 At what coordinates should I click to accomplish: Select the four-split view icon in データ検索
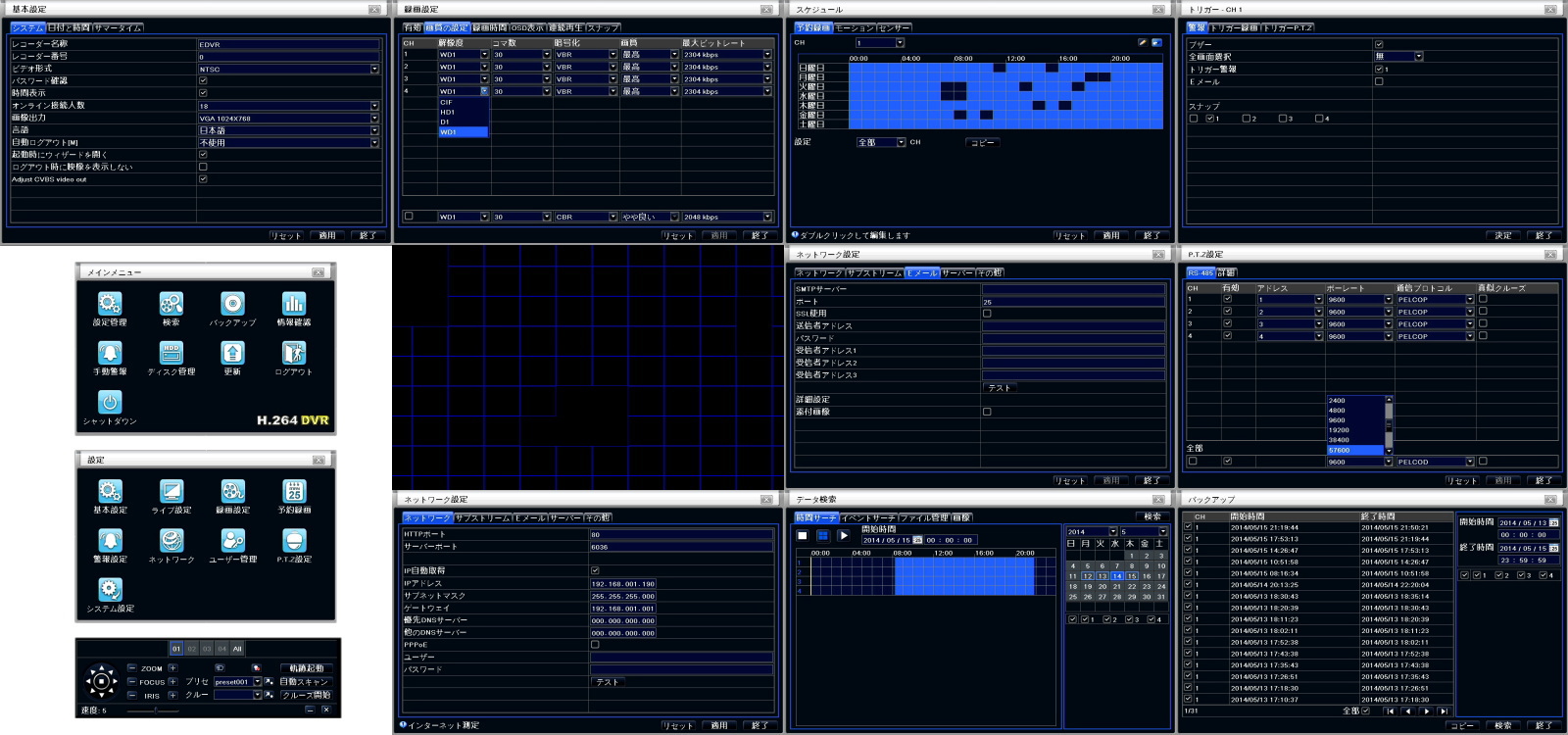(823, 536)
